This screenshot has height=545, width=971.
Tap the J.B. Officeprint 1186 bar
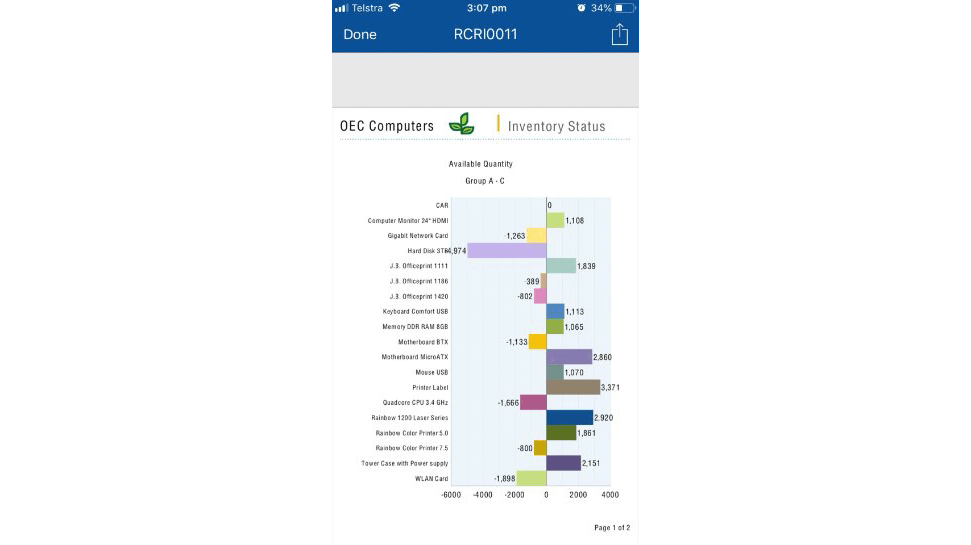(x=544, y=281)
